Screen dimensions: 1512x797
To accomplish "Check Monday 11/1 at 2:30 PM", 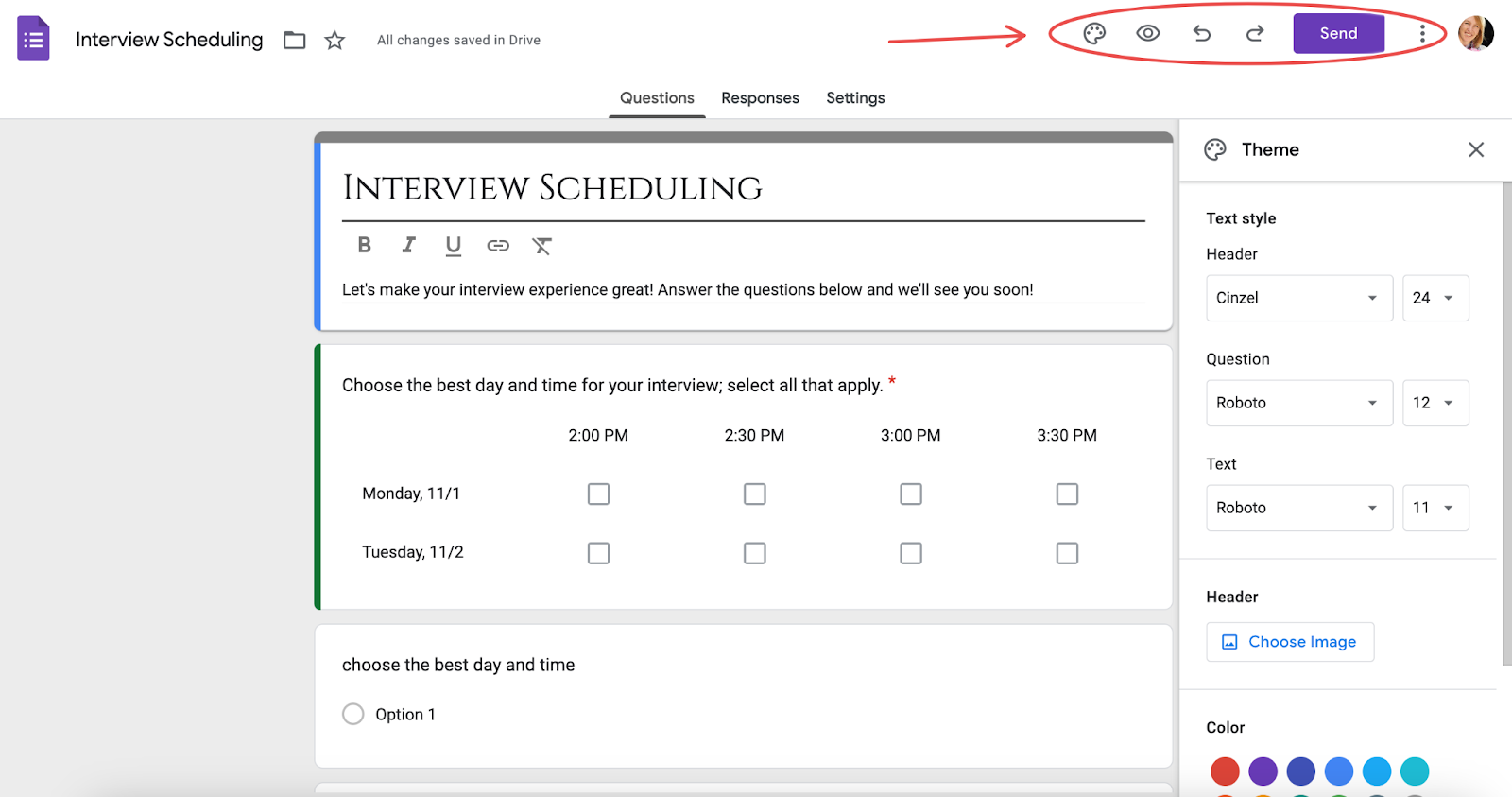I will tap(754, 494).
